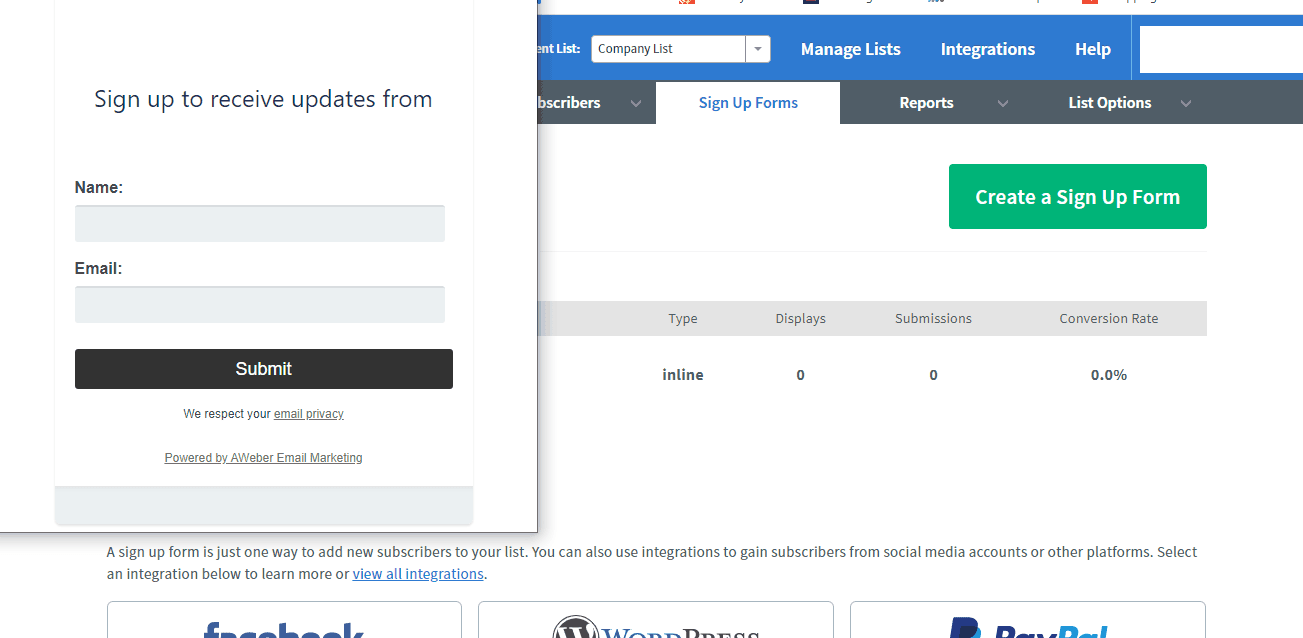Click the Conversion Rate column header

tap(1109, 319)
